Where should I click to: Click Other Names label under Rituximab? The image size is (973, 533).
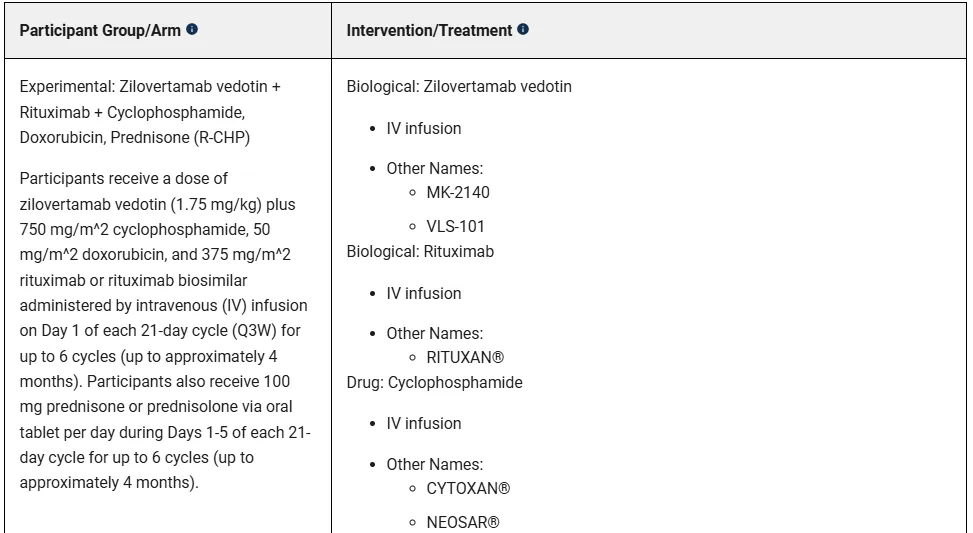pyautogui.click(x=434, y=334)
